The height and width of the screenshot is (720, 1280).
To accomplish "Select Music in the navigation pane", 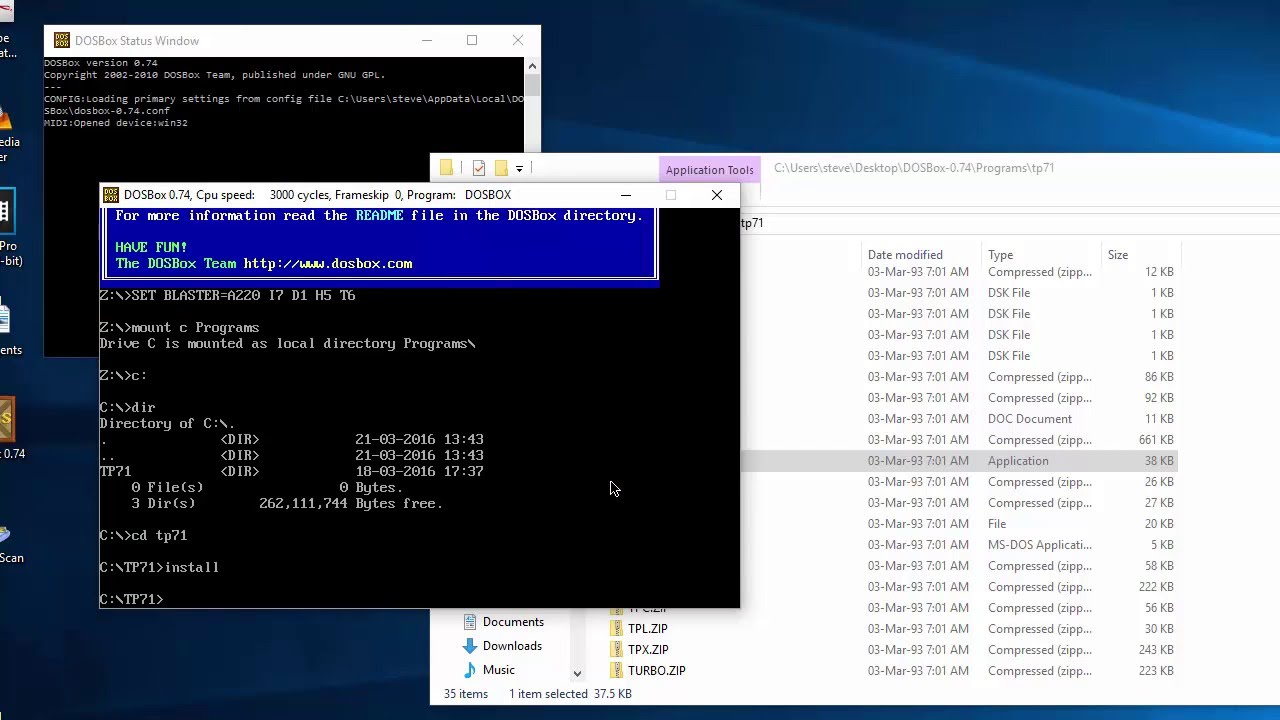I will (499, 670).
